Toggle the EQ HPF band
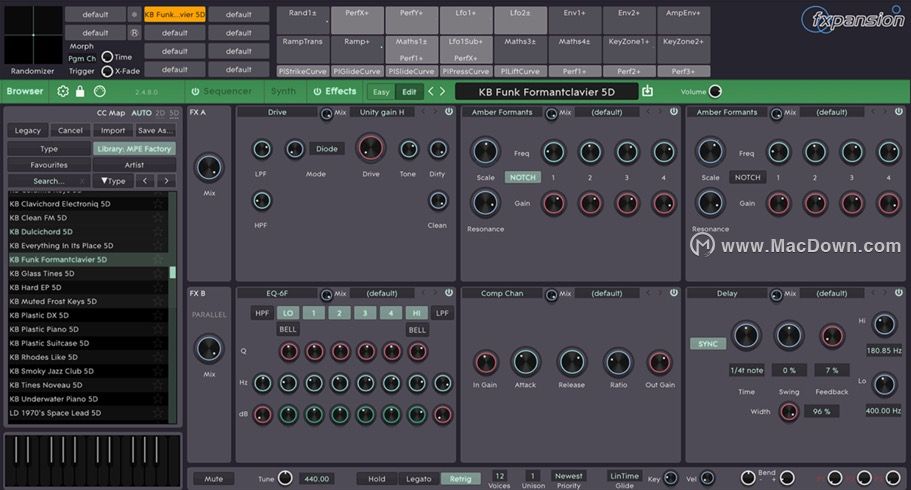This screenshot has height=490, width=911. coord(262,313)
